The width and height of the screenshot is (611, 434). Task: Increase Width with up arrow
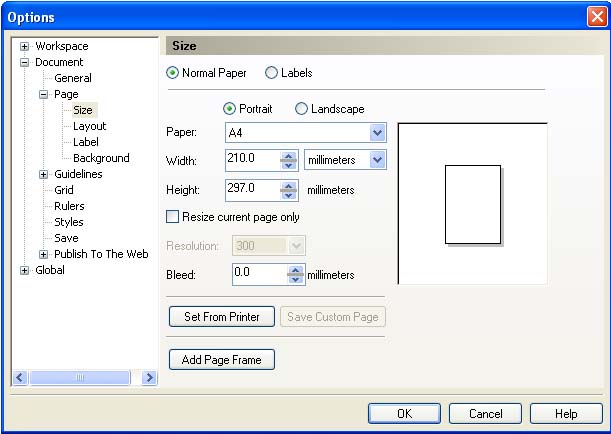288,156
